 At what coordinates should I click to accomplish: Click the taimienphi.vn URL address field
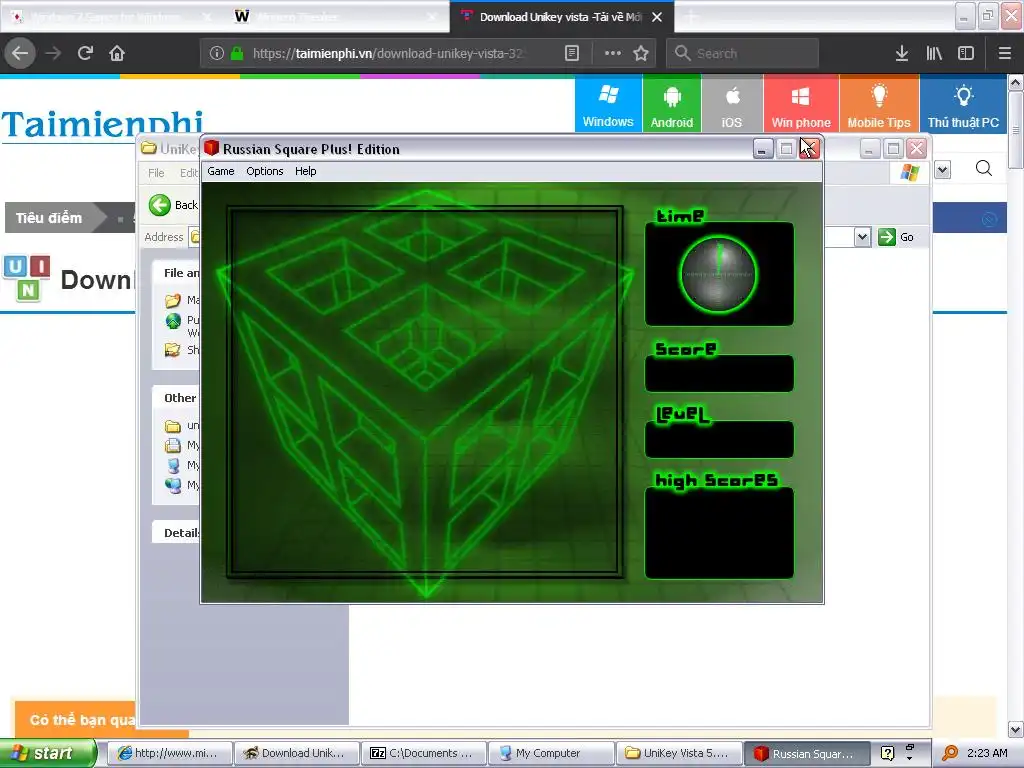coord(389,54)
